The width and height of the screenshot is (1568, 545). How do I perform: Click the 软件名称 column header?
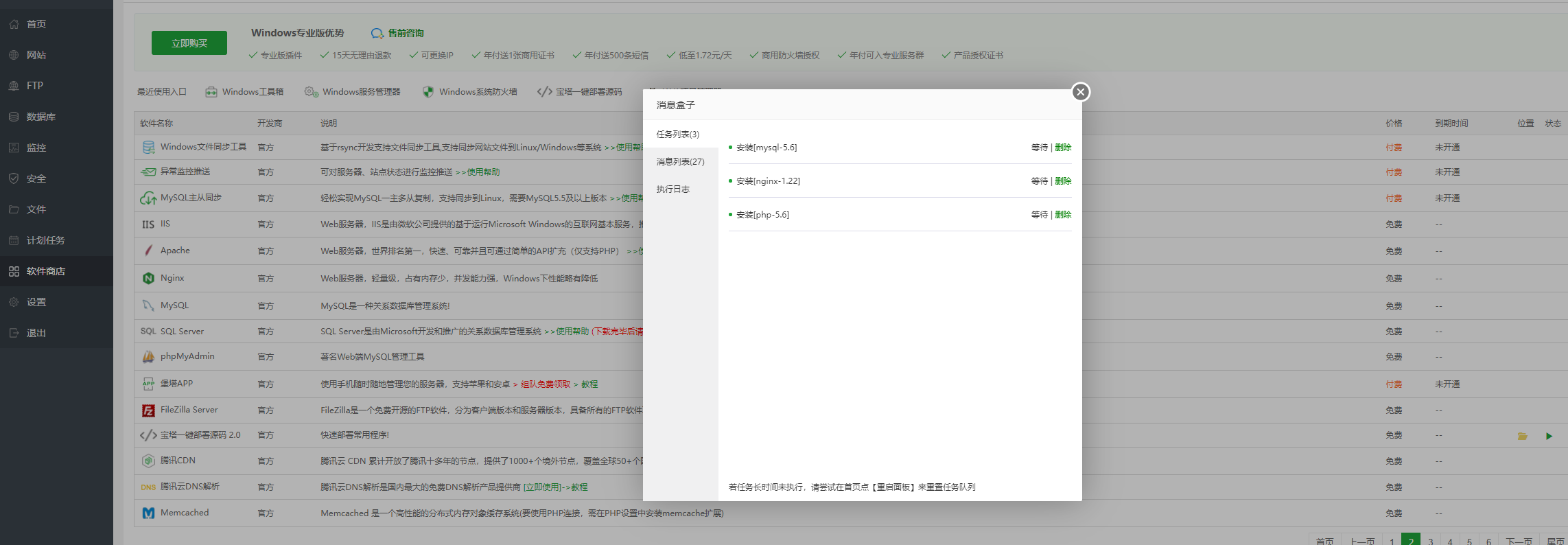point(156,123)
